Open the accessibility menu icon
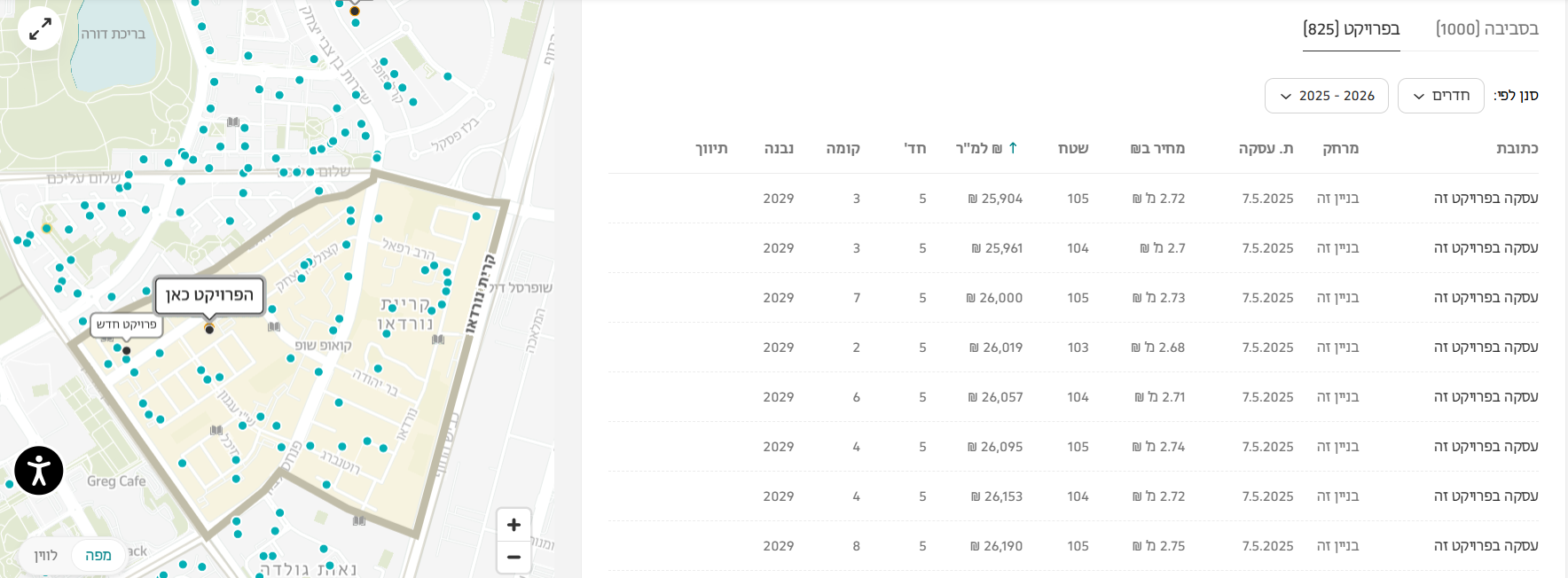This screenshot has width=1568, height=578. click(x=39, y=471)
